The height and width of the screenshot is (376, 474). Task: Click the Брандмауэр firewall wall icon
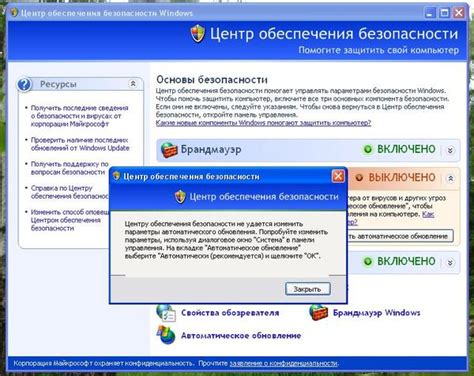[x=169, y=150]
